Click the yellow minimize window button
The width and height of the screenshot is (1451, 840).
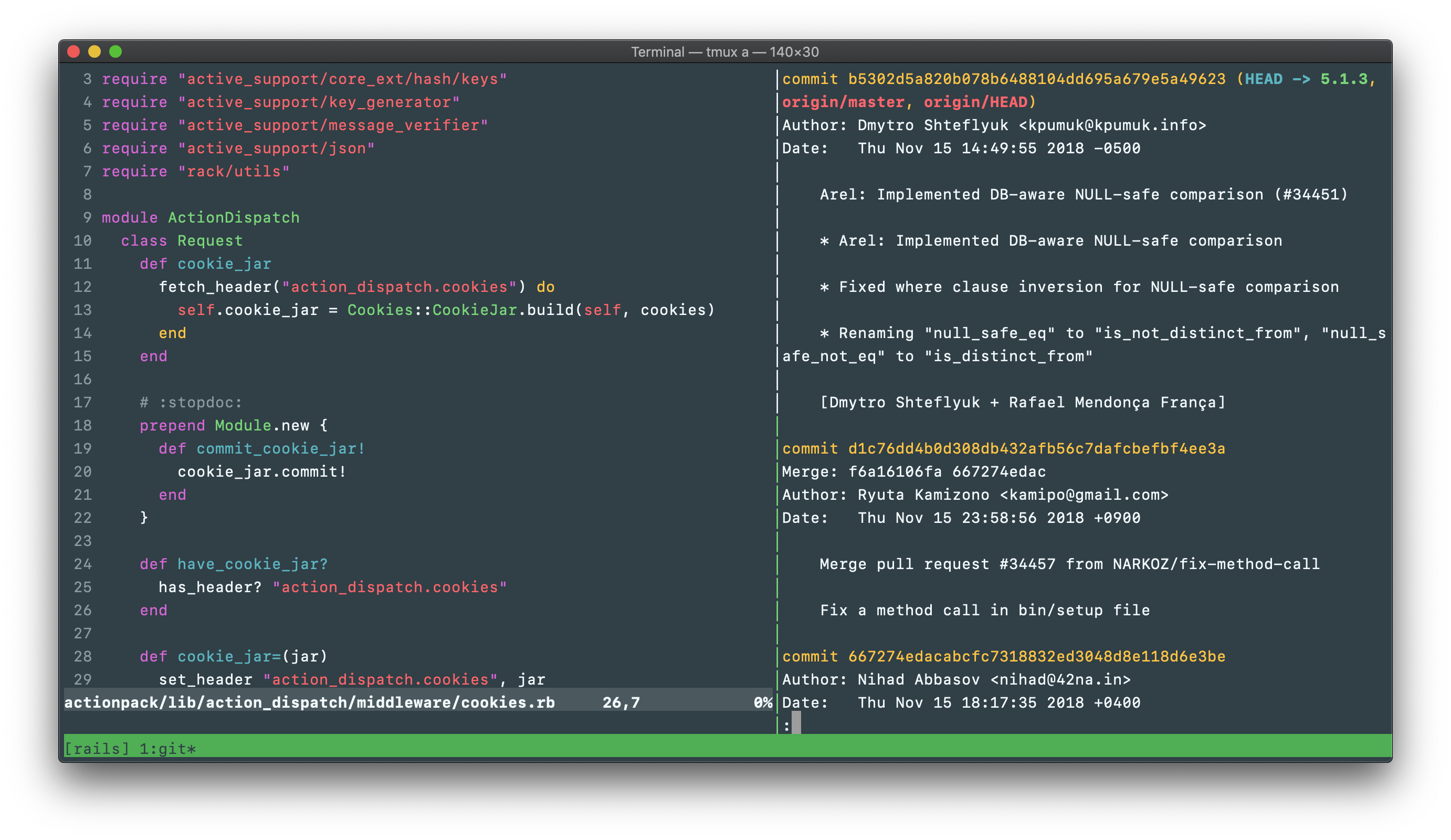pos(94,52)
